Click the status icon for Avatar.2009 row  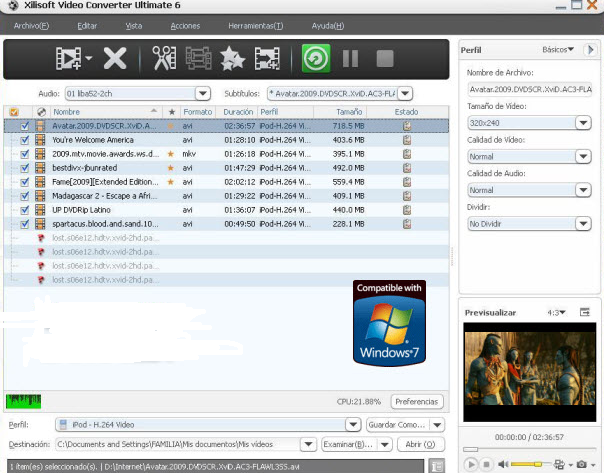tap(407, 126)
